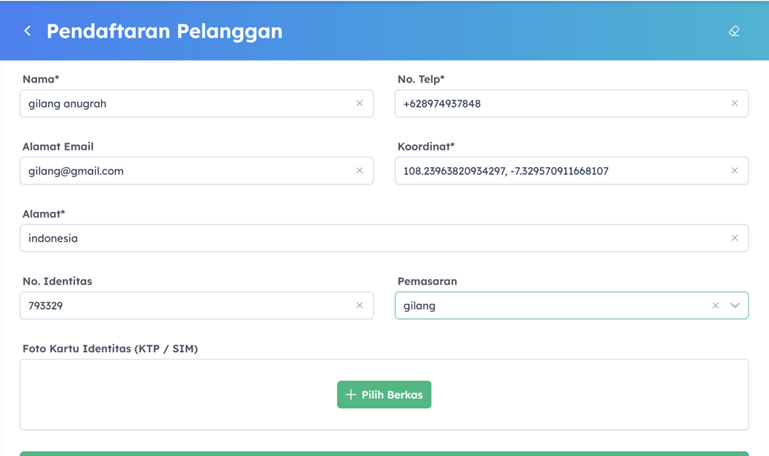Click the Pilih Berkas button
The height and width of the screenshot is (456, 769).
pos(384,395)
